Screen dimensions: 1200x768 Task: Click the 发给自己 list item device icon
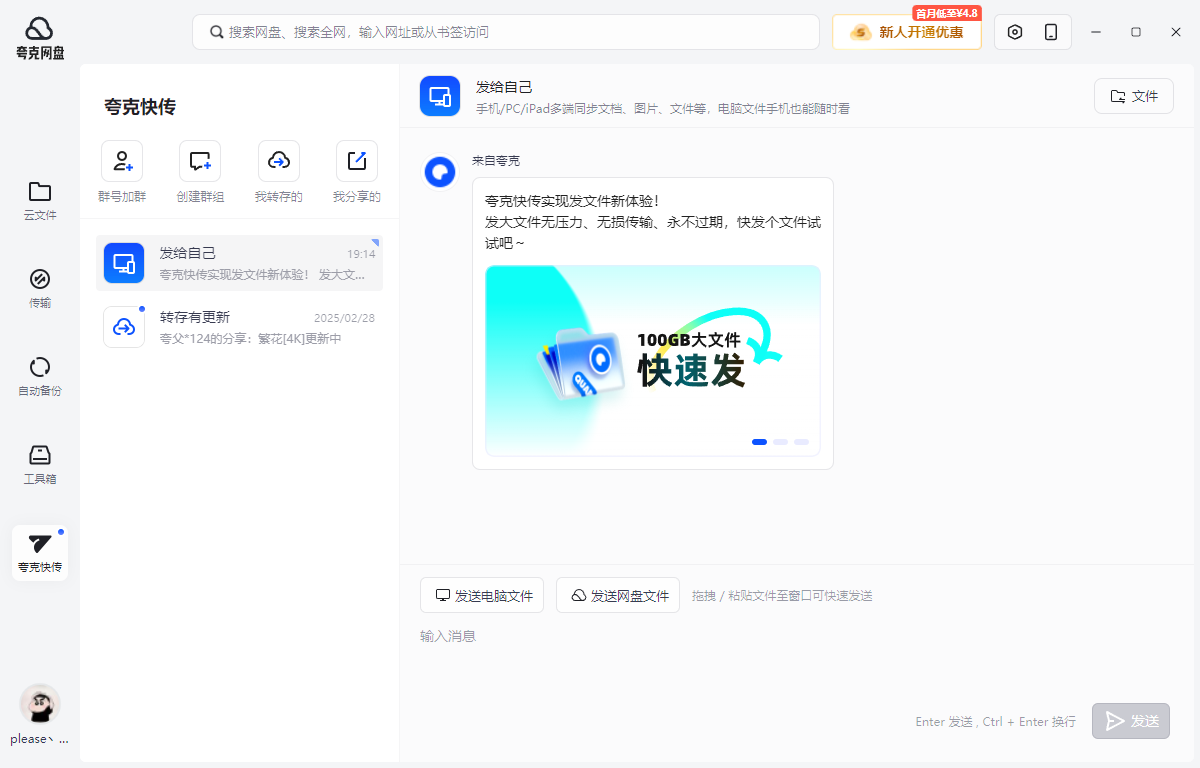[124, 263]
